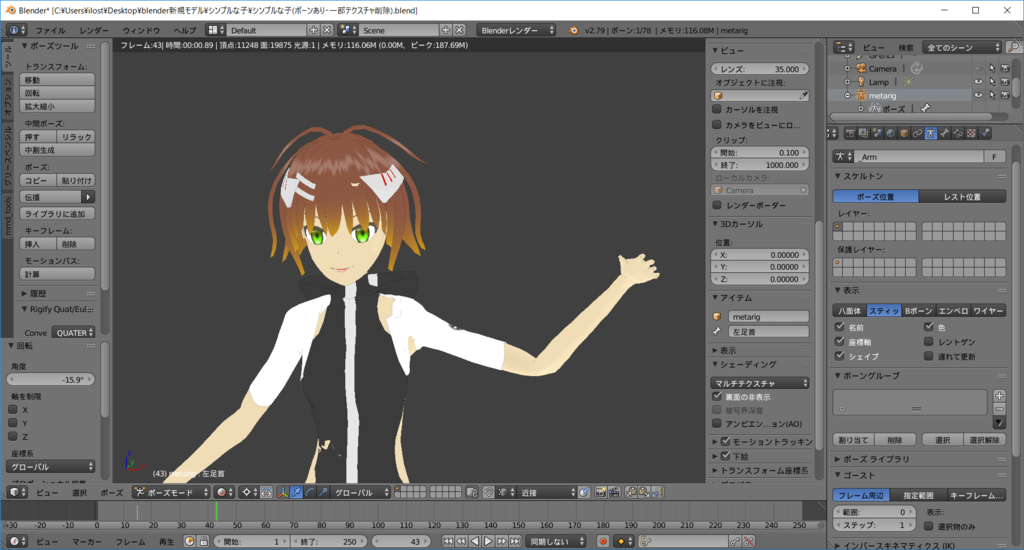Uncheck the 裏面の非表示 checkbox
This screenshot has width=1024, height=550.
[x=717, y=396]
